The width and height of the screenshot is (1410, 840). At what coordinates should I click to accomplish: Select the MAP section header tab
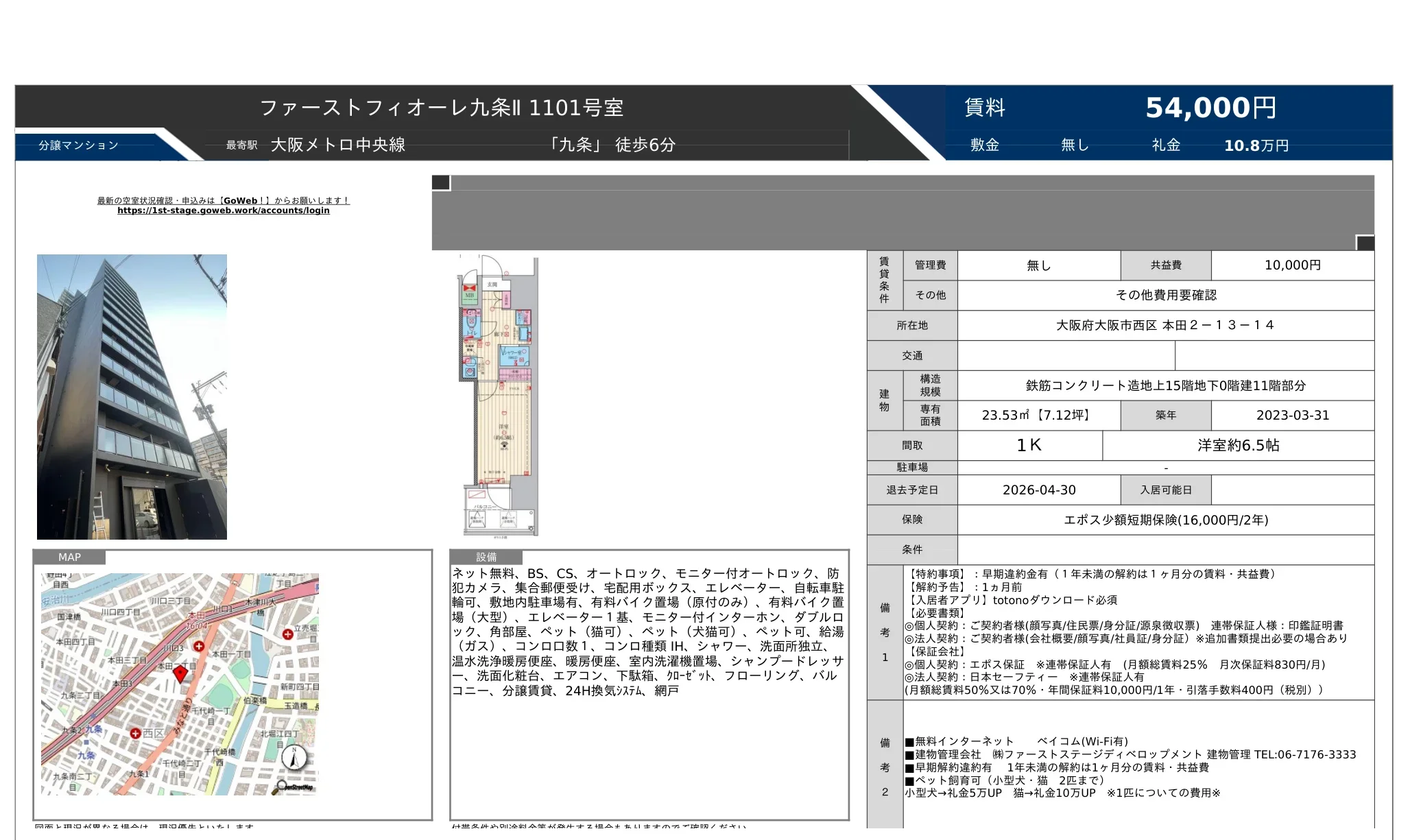coord(69,557)
